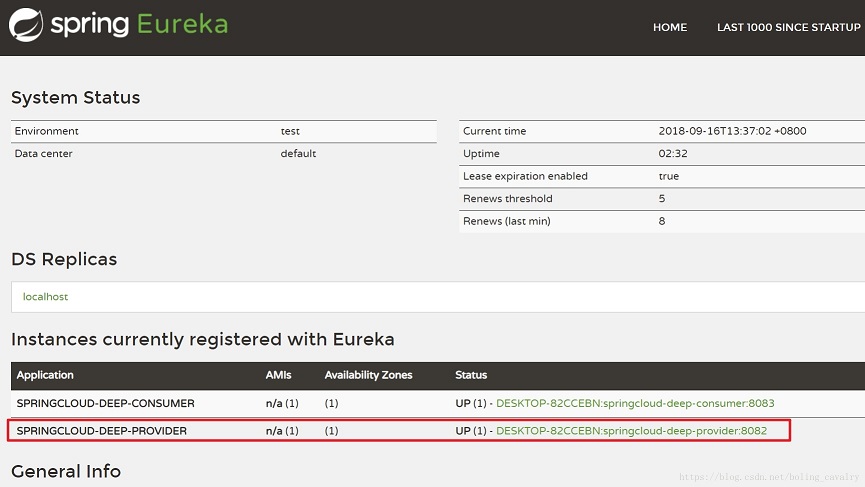
Task: Click the Eureka brand name text
Action: (182, 24)
